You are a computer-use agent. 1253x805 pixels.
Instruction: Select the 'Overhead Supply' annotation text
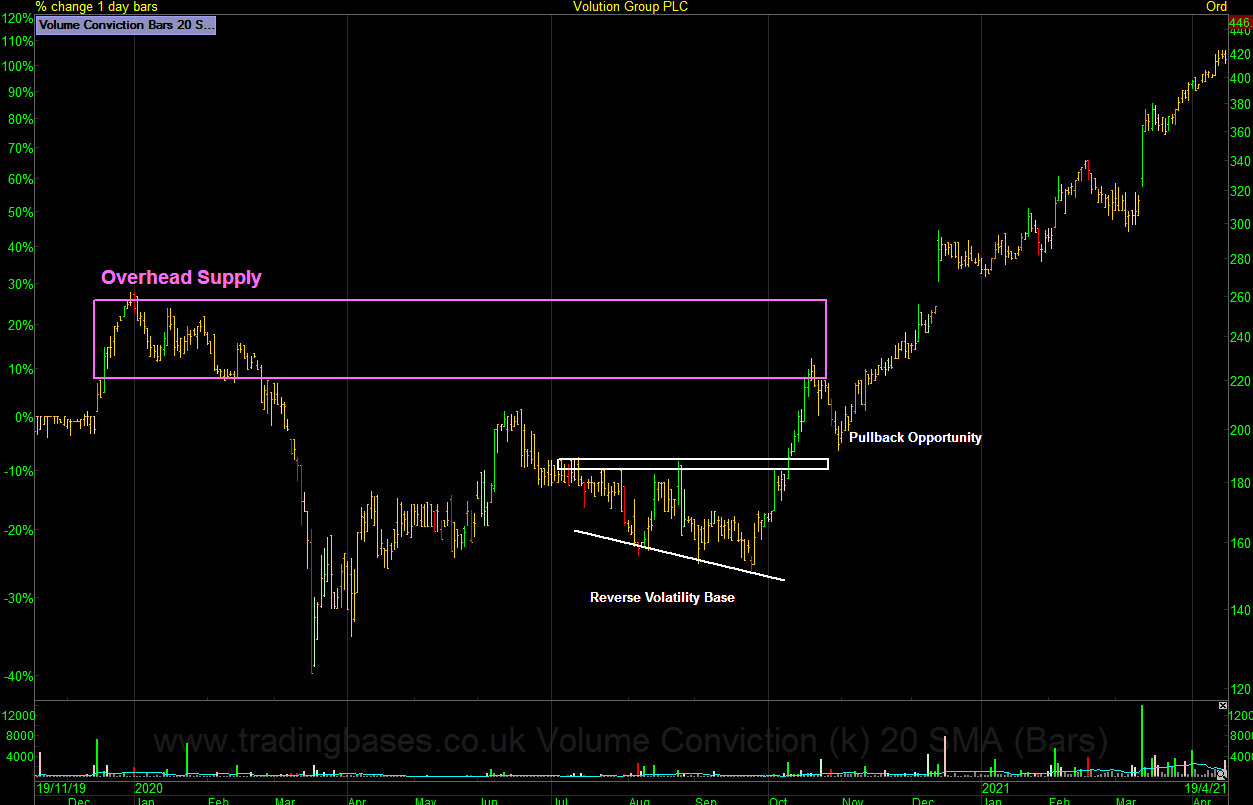pyautogui.click(x=181, y=278)
